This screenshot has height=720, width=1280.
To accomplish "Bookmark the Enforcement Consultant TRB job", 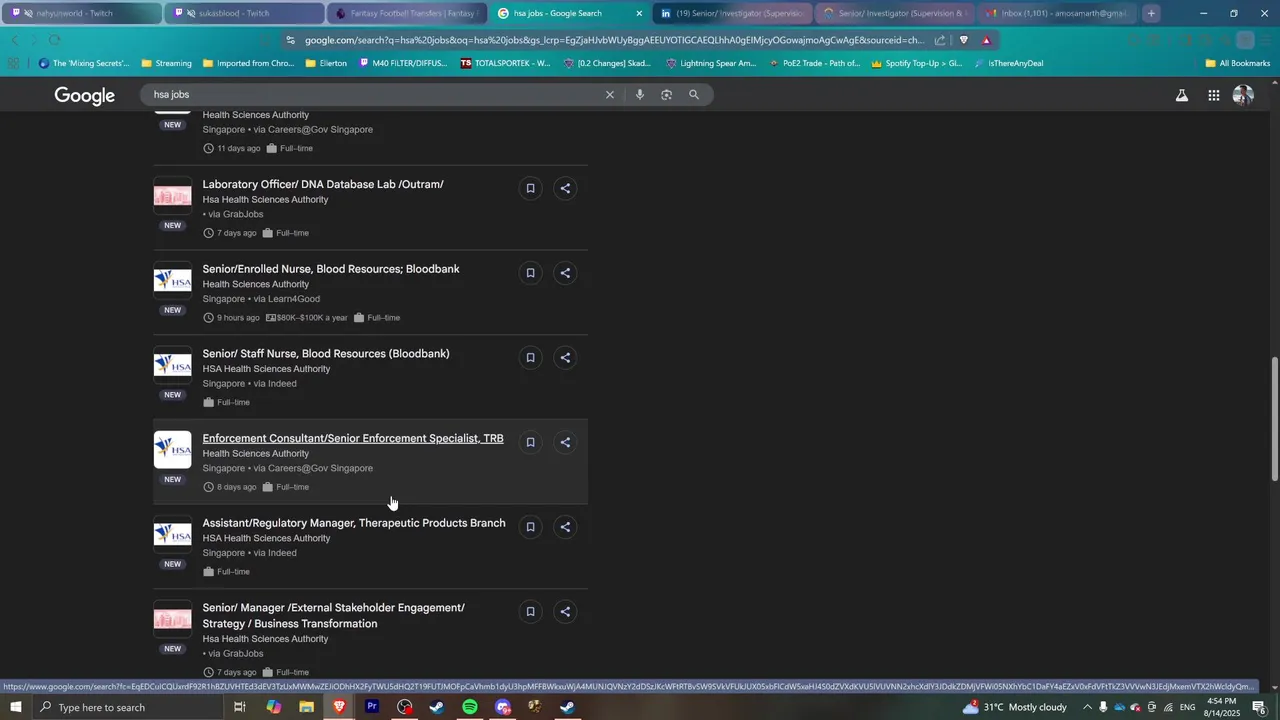I will point(530,442).
